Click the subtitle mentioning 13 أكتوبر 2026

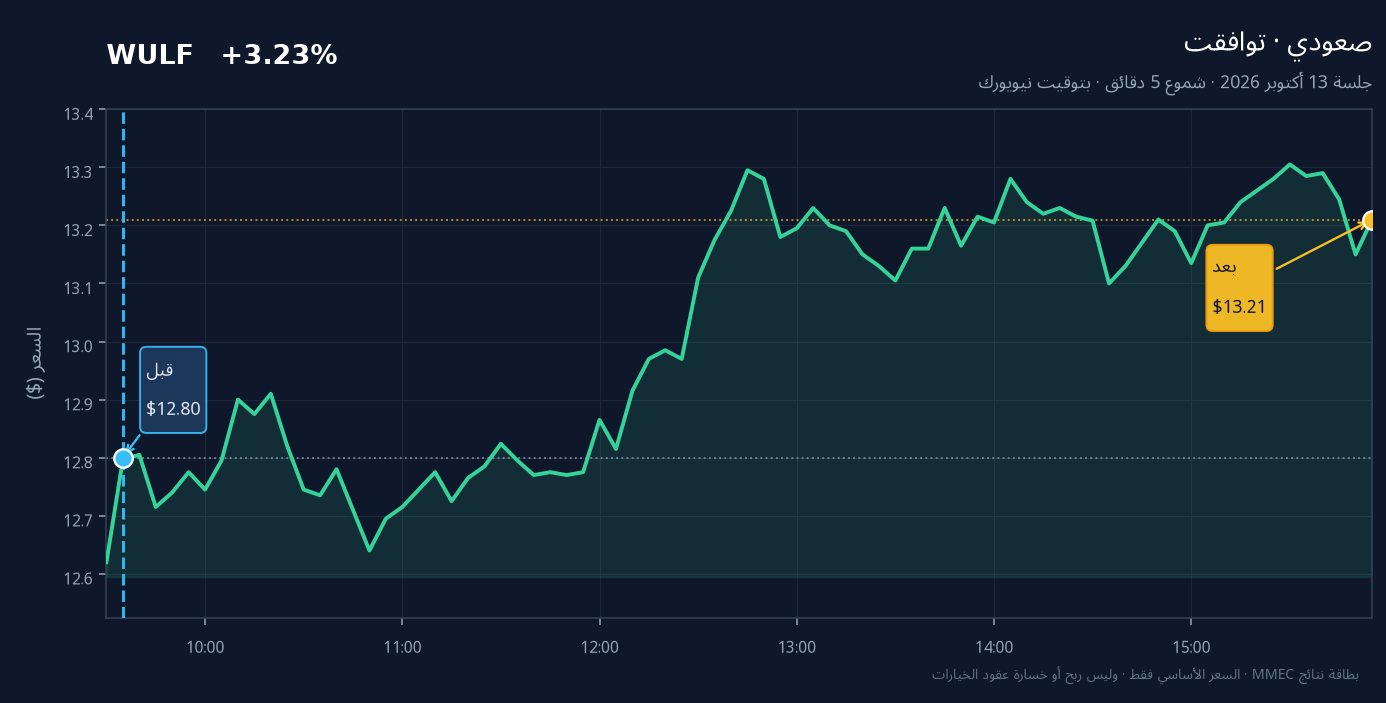tap(1175, 82)
